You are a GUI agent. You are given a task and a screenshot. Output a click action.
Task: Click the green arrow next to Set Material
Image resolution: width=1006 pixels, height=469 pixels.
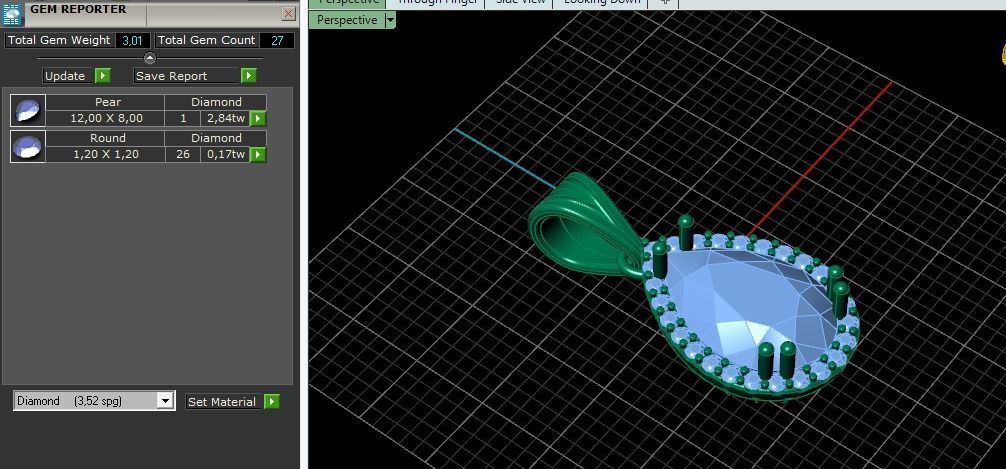[271, 402]
